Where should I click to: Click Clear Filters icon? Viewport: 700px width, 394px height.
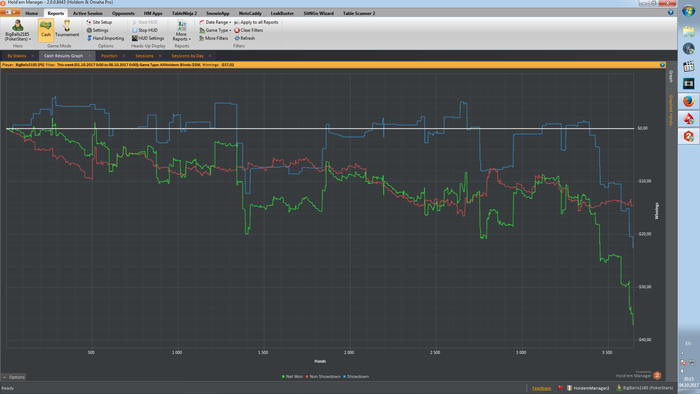pyautogui.click(x=237, y=30)
